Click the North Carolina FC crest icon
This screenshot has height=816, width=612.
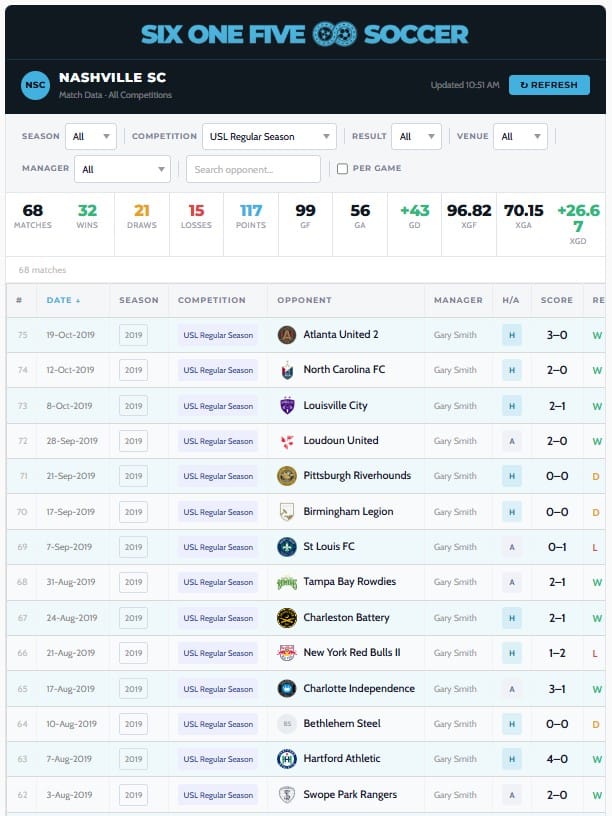(287, 370)
